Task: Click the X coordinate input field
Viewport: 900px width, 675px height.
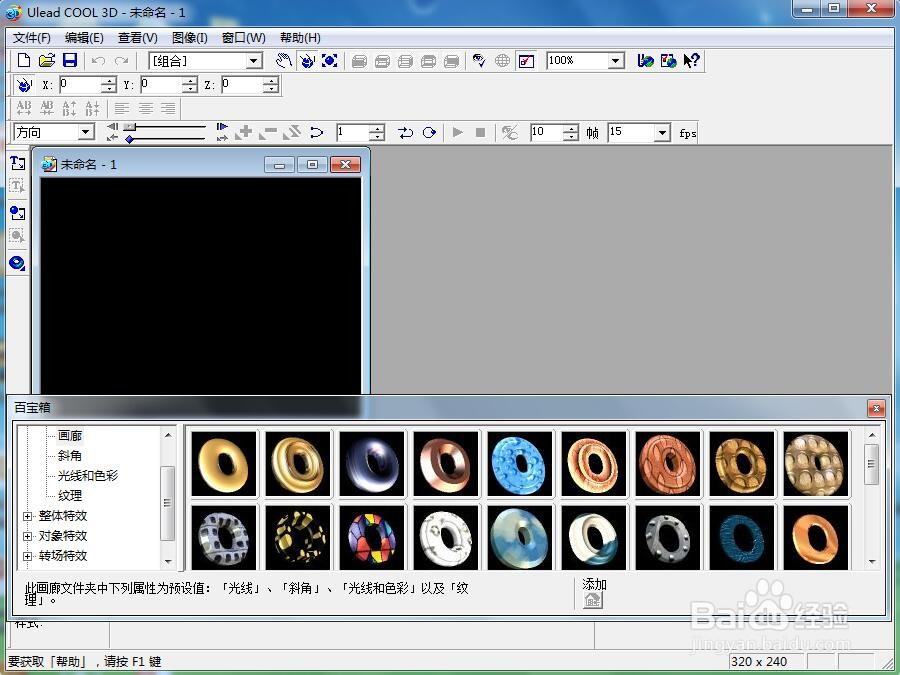Action: pos(81,85)
